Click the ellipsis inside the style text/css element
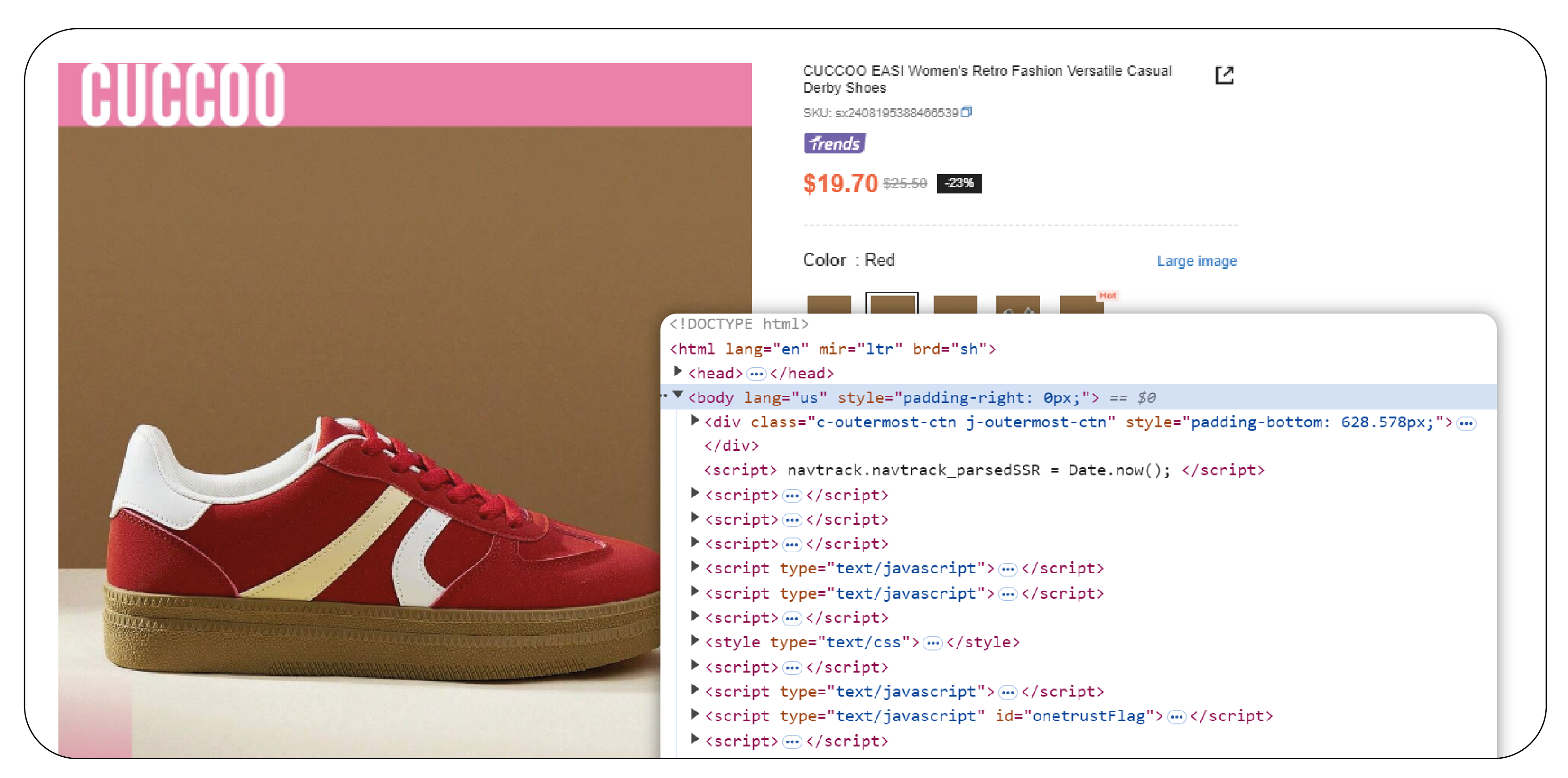Screen dimensions: 1568x778 click(x=932, y=643)
